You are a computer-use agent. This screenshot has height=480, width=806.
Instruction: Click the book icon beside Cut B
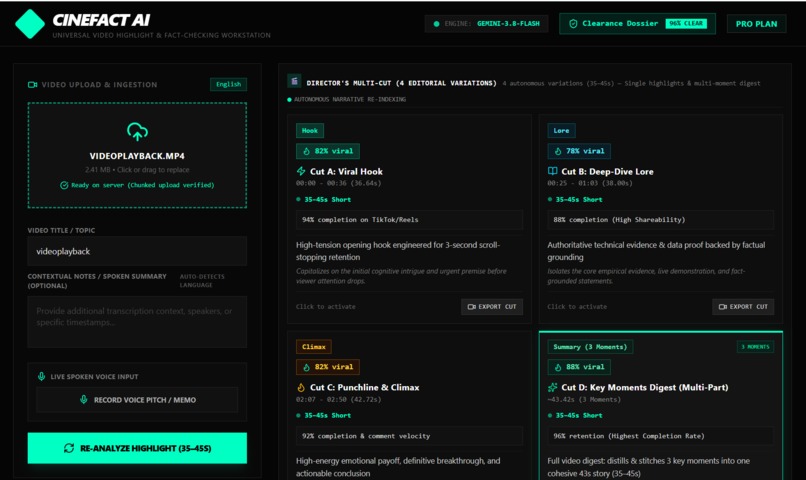pyautogui.click(x=553, y=171)
